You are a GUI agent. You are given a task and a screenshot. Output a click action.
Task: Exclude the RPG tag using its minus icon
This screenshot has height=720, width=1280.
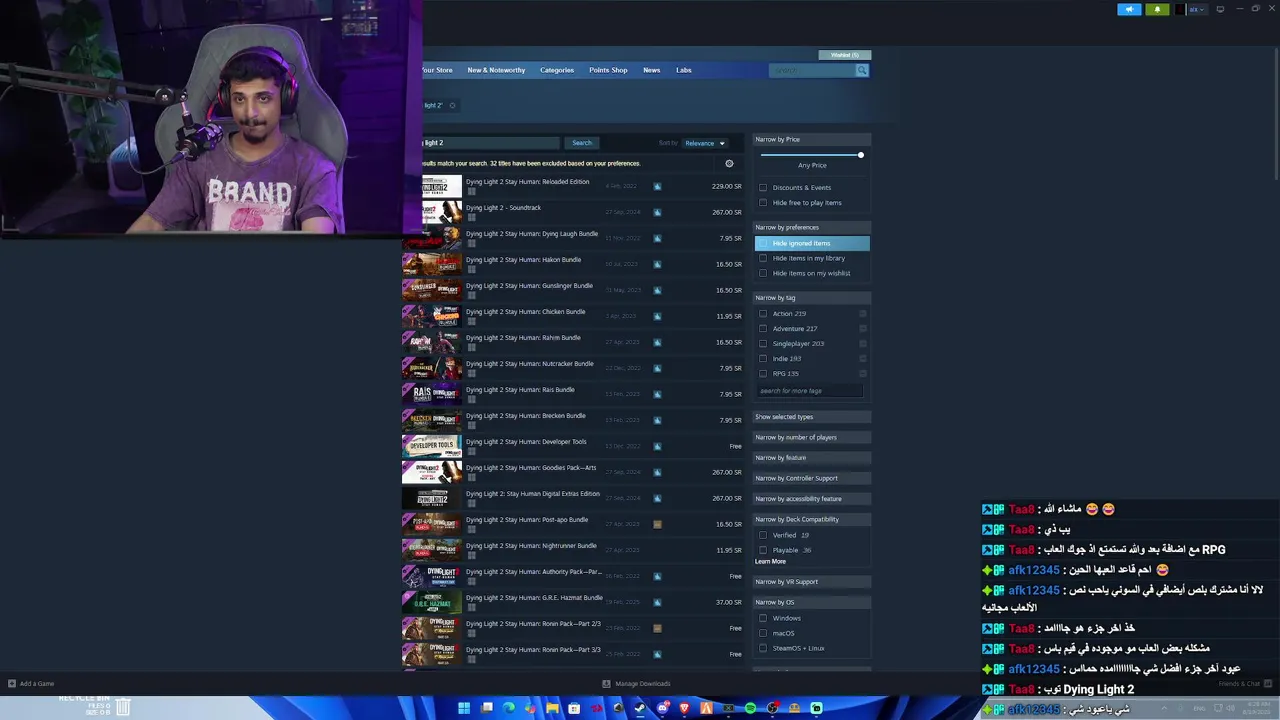(863, 373)
